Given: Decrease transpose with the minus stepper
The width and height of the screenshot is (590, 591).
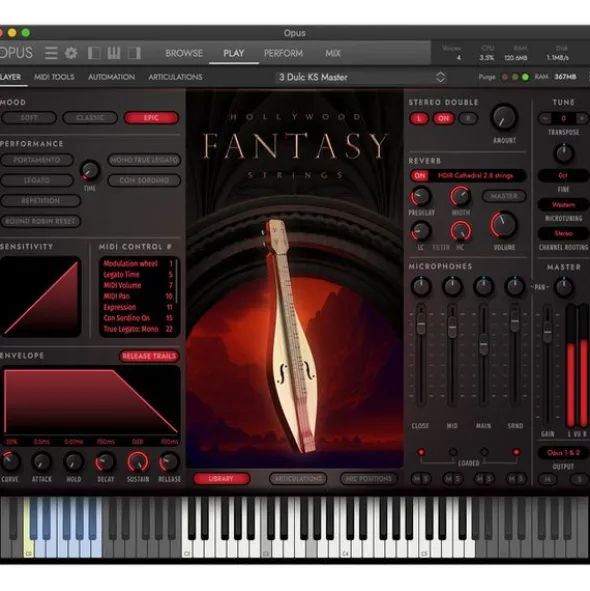Looking at the screenshot, I should [545, 118].
